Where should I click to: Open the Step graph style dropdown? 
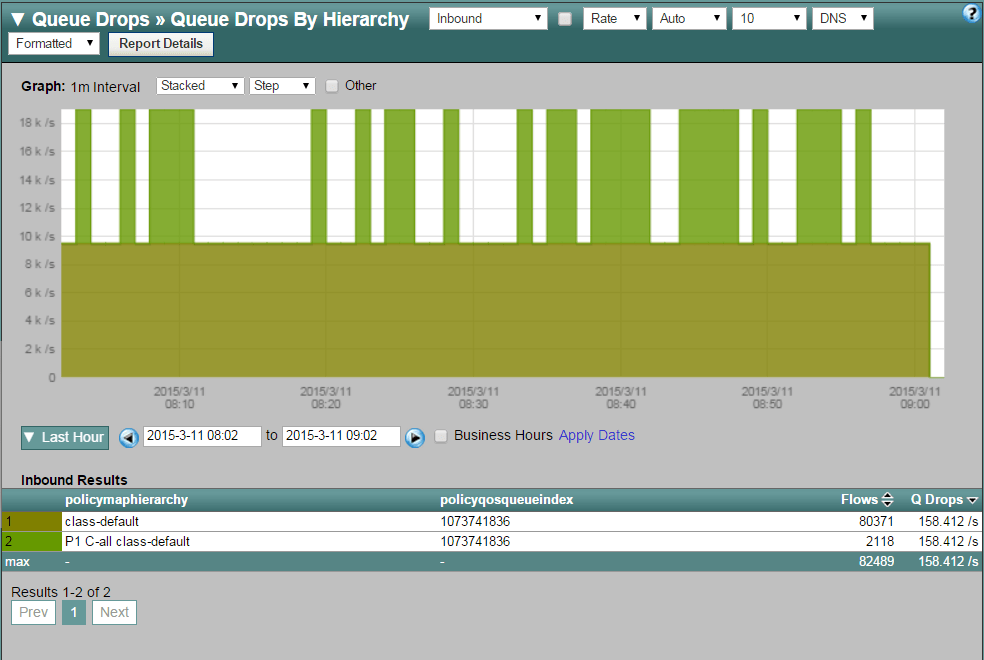tap(282, 86)
